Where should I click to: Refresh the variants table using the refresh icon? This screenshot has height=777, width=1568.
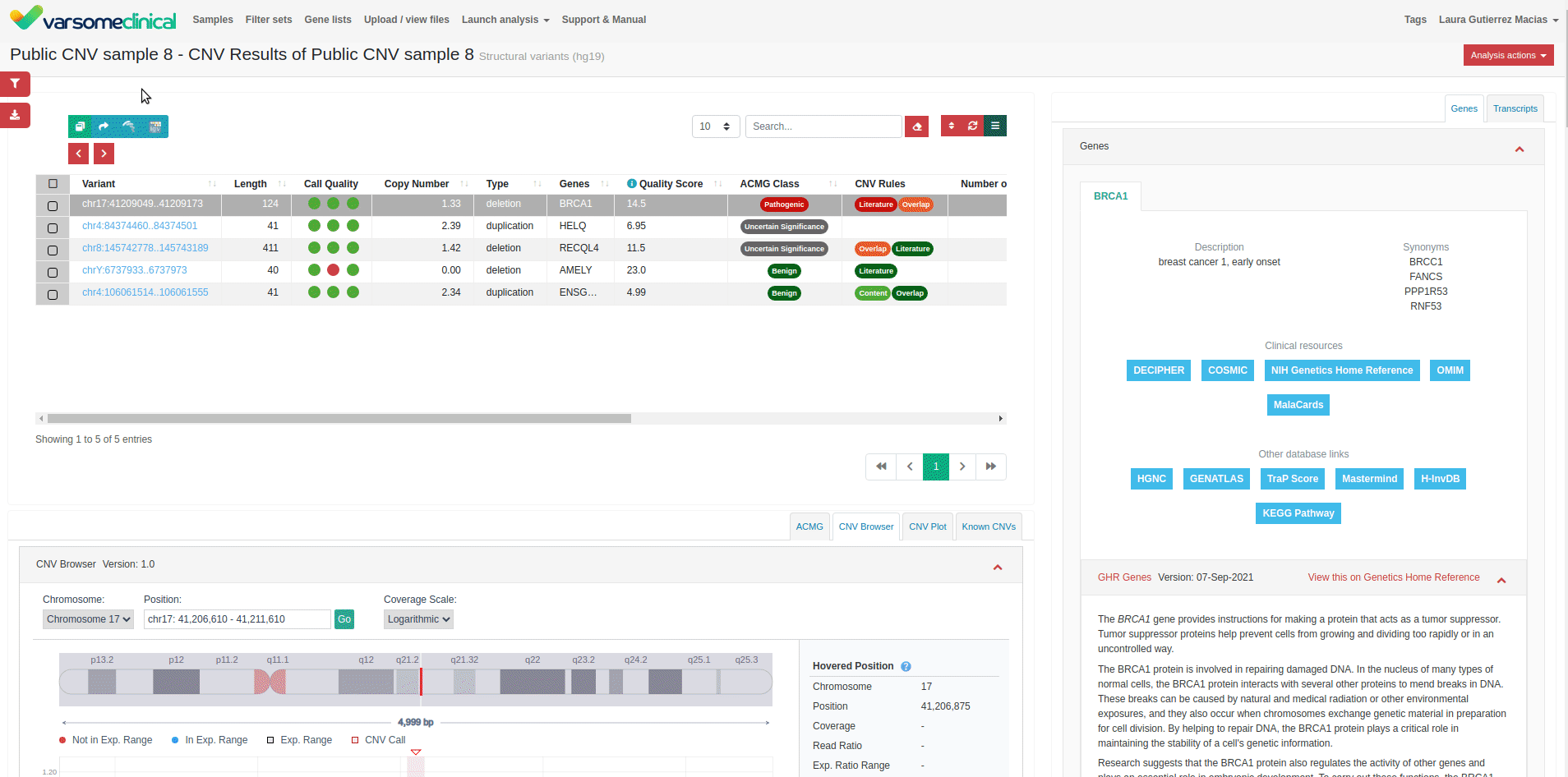pyautogui.click(x=973, y=126)
